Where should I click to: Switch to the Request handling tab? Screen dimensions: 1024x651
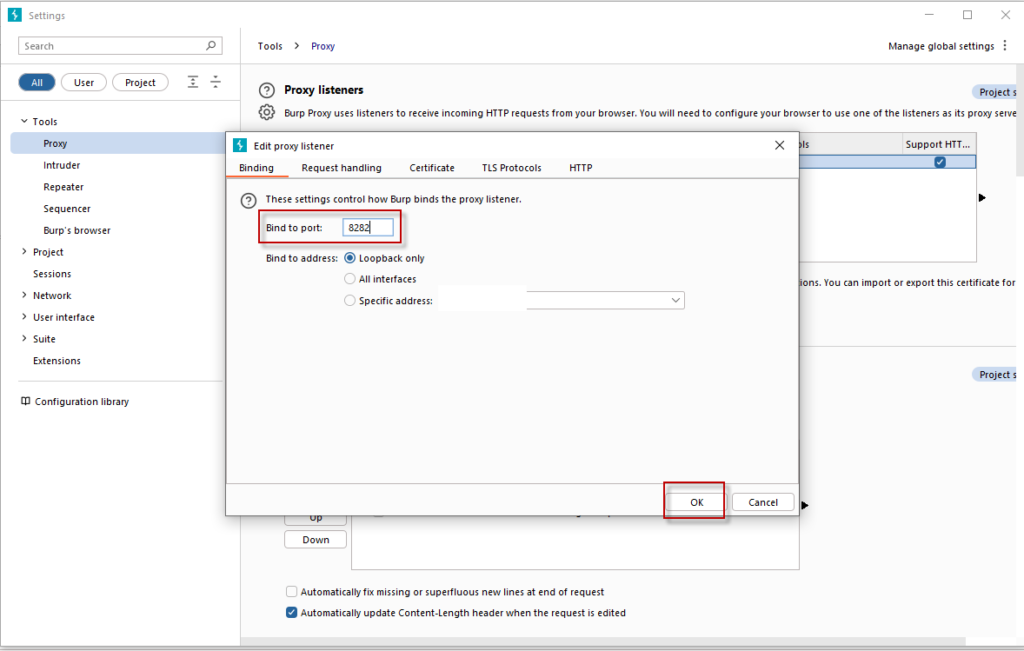pos(341,168)
